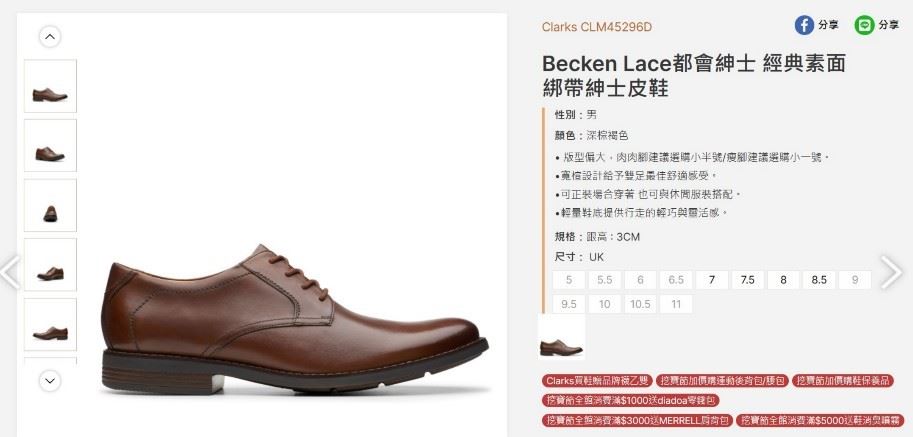Share the product via Facebook icon
The width and height of the screenshot is (913, 437).
tap(804, 25)
